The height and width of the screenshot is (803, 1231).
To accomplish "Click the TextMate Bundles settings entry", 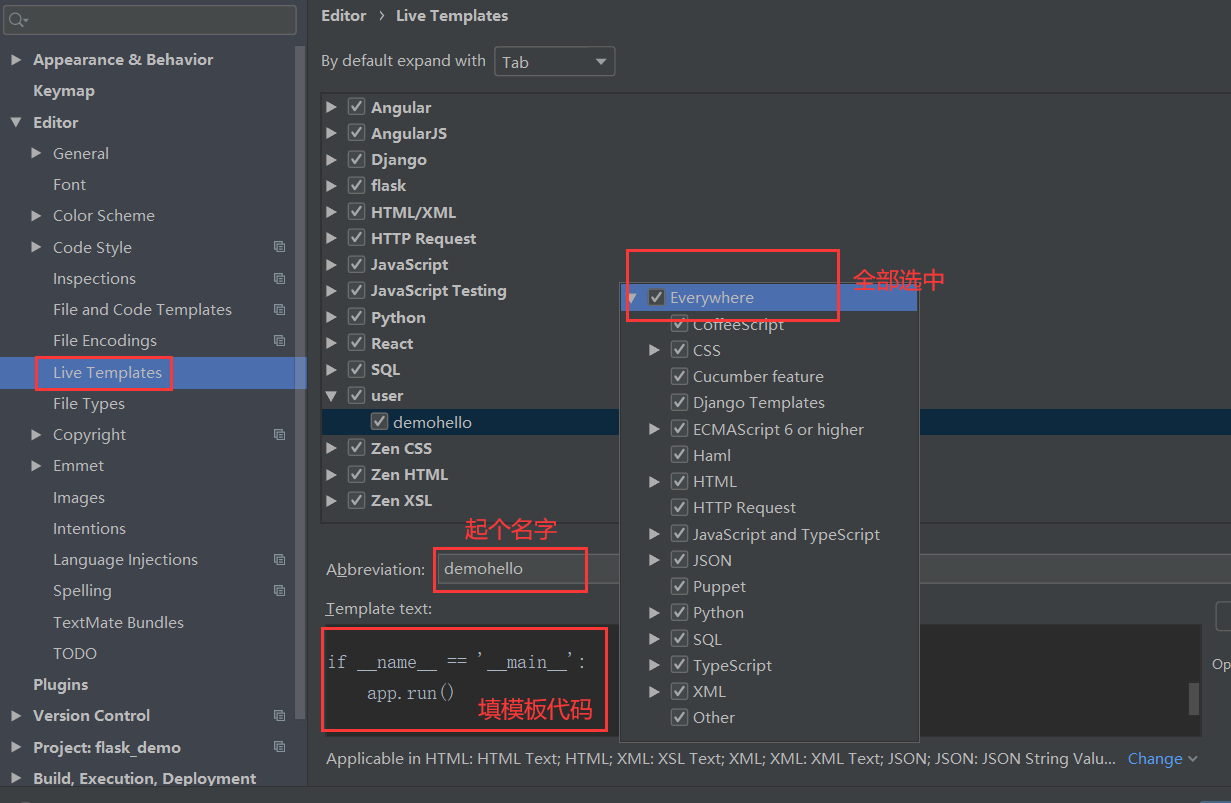I will click(118, 623).
